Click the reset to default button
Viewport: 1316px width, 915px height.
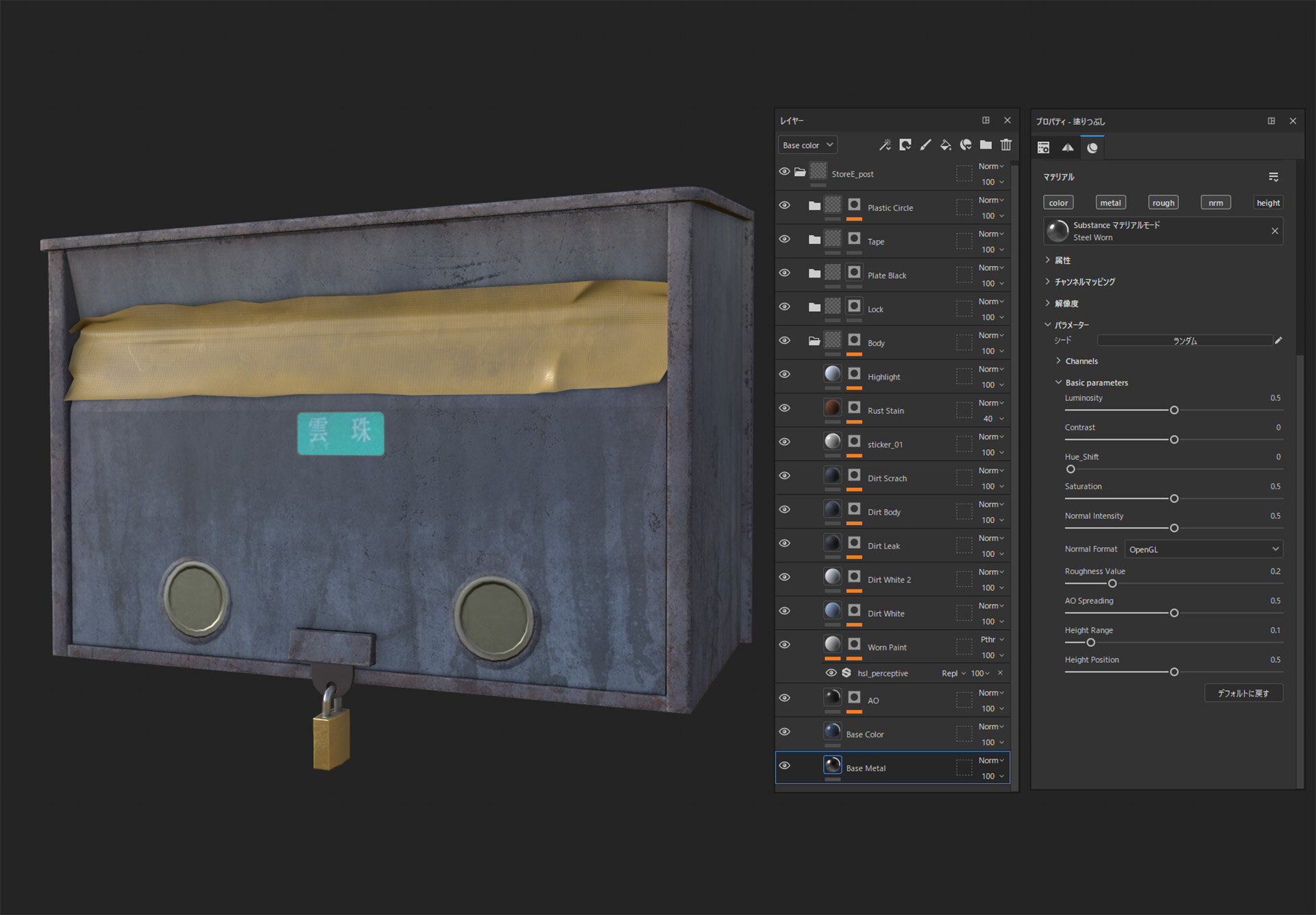tap(1243, 693)
